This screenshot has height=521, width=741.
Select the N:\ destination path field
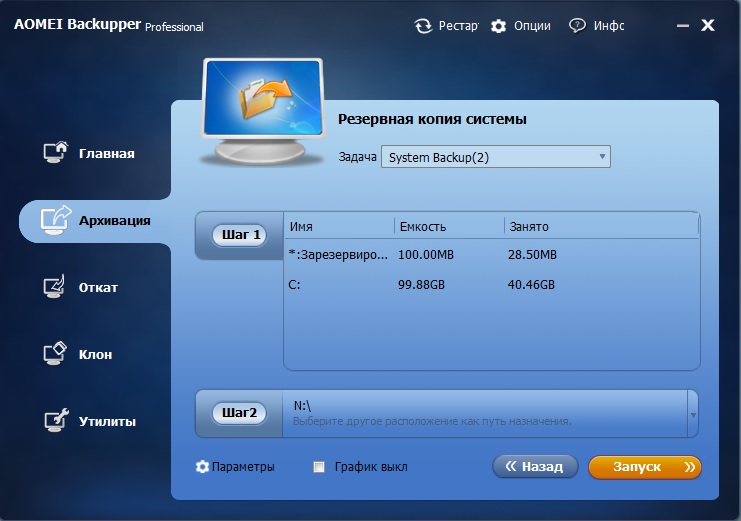[x=485, y=414]
